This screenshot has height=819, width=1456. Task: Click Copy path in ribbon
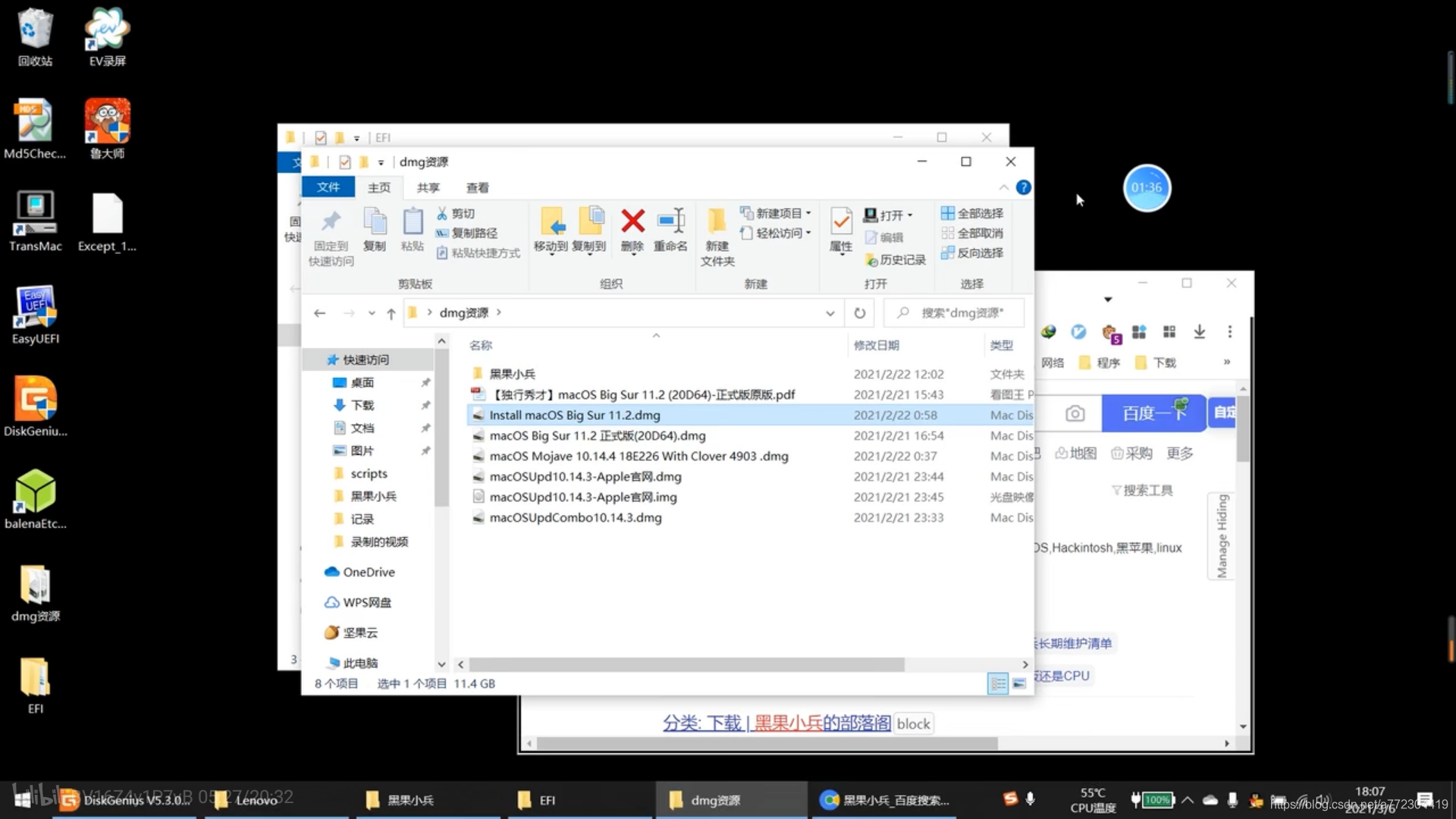467,234
